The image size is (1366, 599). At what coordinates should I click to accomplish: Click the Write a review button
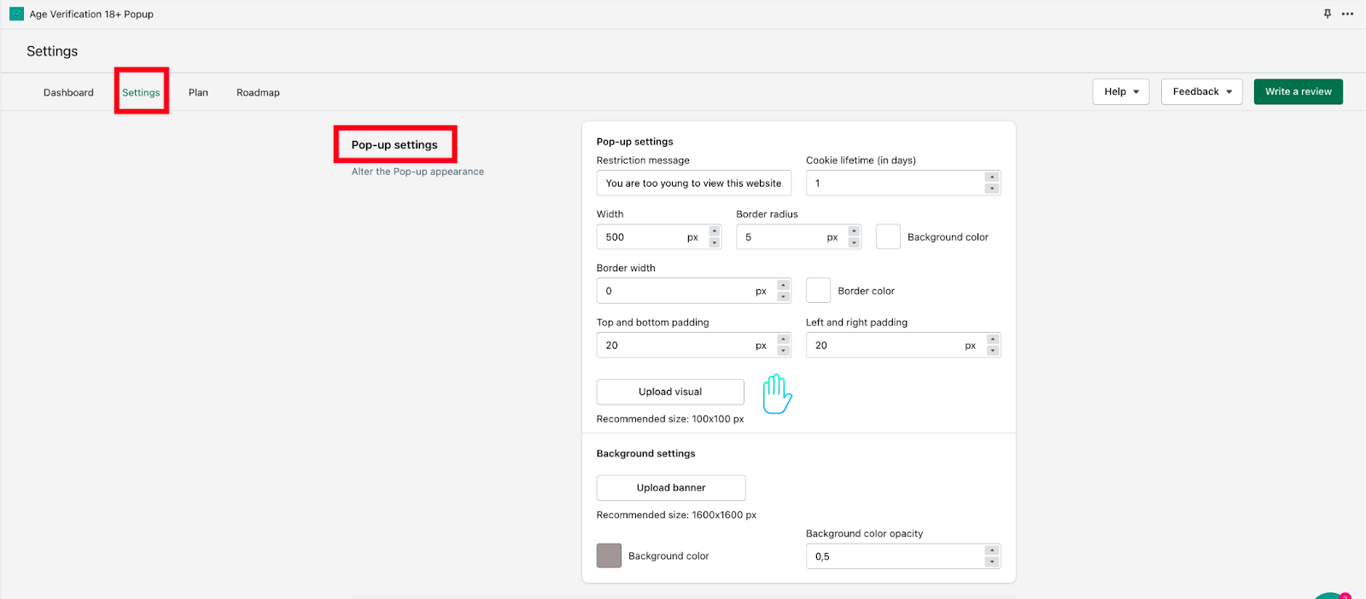click(1298, 92)
